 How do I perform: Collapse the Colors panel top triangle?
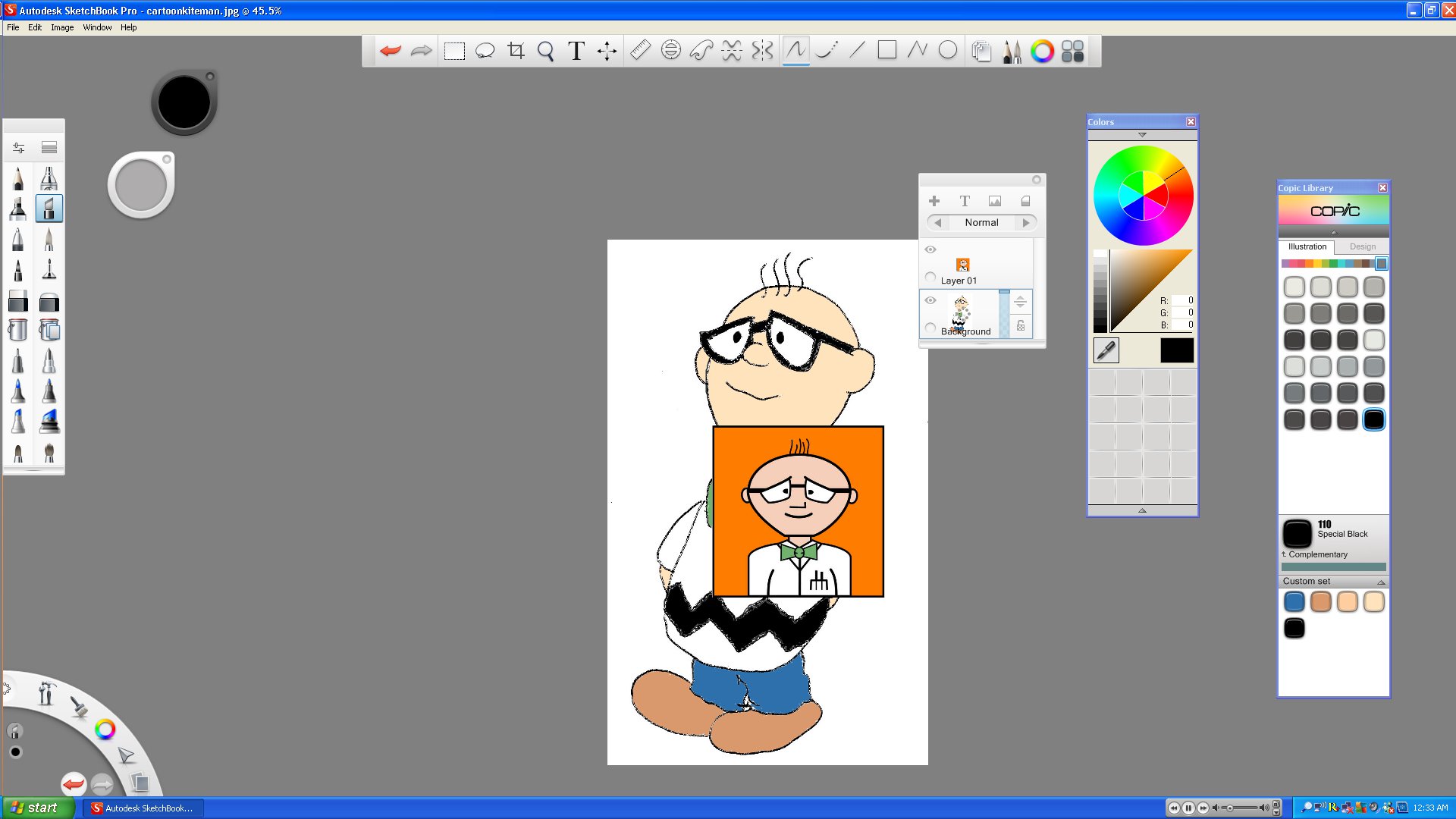1142,135
